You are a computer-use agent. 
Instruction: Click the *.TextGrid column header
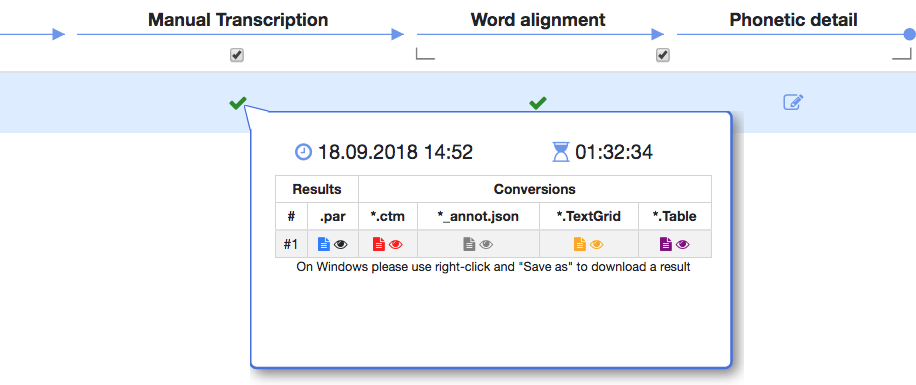coord(588,217)
